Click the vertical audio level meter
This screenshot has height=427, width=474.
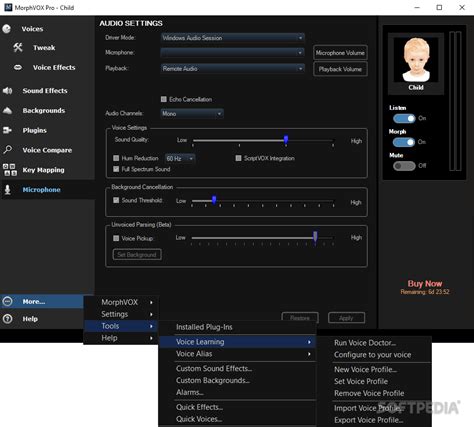[455, 101]
